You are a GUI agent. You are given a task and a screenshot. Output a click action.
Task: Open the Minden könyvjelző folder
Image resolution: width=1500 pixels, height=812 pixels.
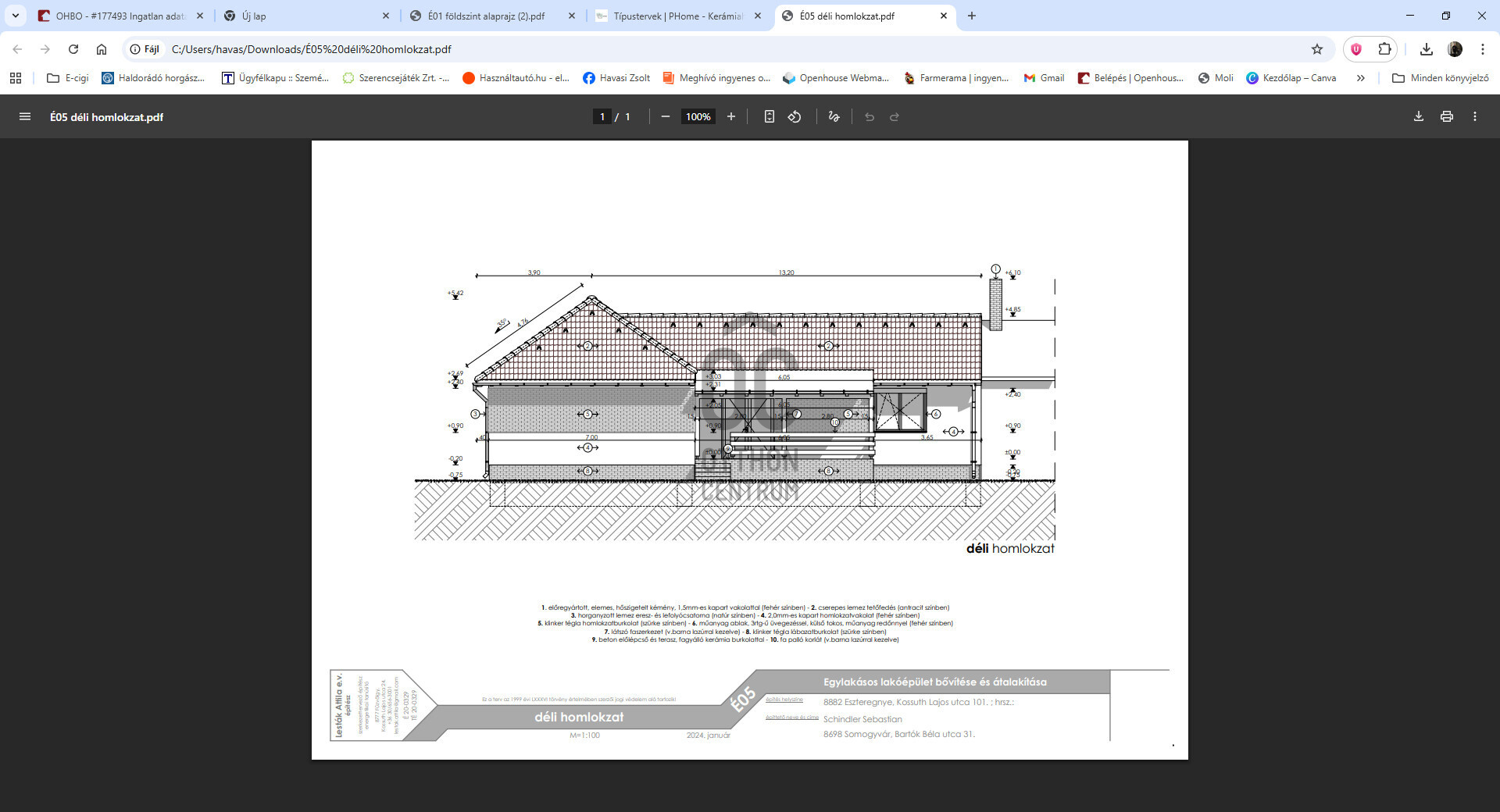(1441, 78)
